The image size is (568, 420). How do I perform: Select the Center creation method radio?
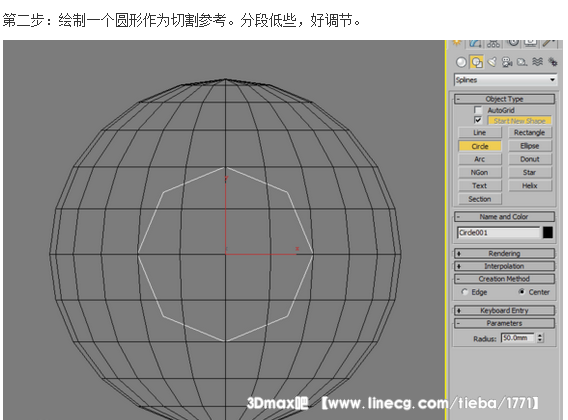(522, 291)
